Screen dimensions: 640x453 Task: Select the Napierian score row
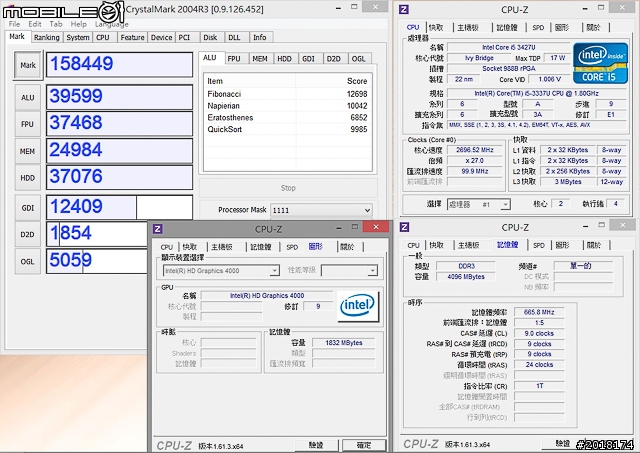(x=287, y=106)
